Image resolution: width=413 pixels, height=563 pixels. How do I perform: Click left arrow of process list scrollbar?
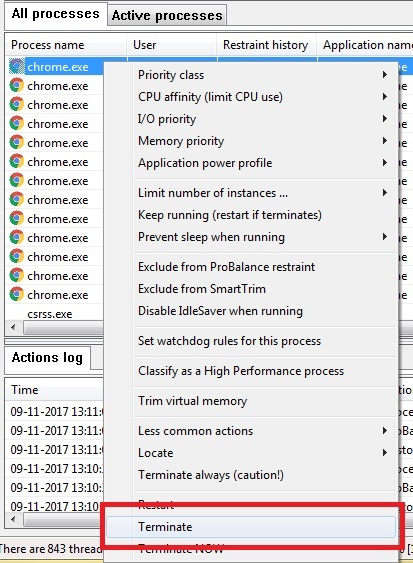[x=14, y=327]
